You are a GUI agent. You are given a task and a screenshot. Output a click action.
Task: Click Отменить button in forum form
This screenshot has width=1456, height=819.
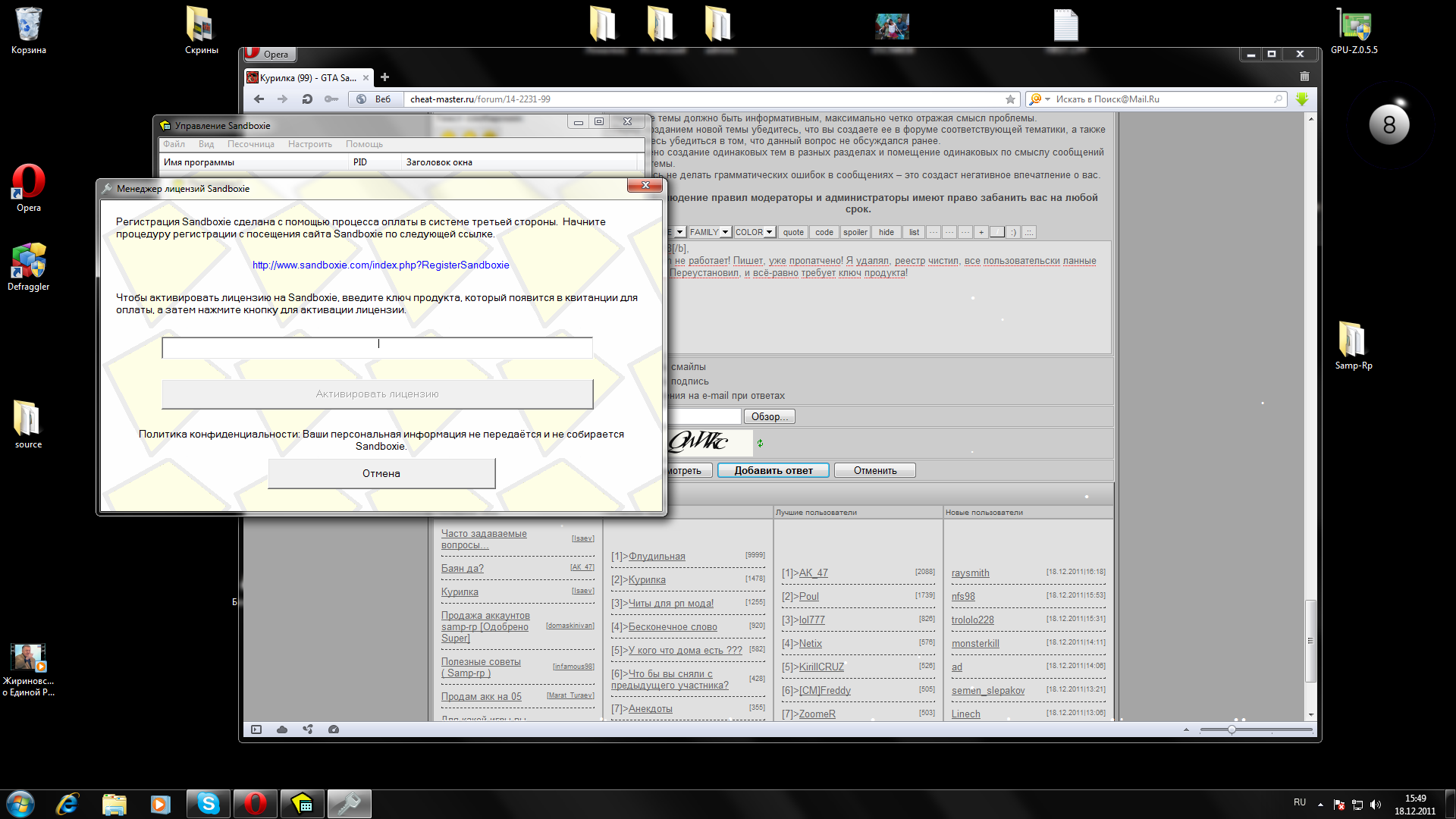pyautogui.click(x=875, y=470)
